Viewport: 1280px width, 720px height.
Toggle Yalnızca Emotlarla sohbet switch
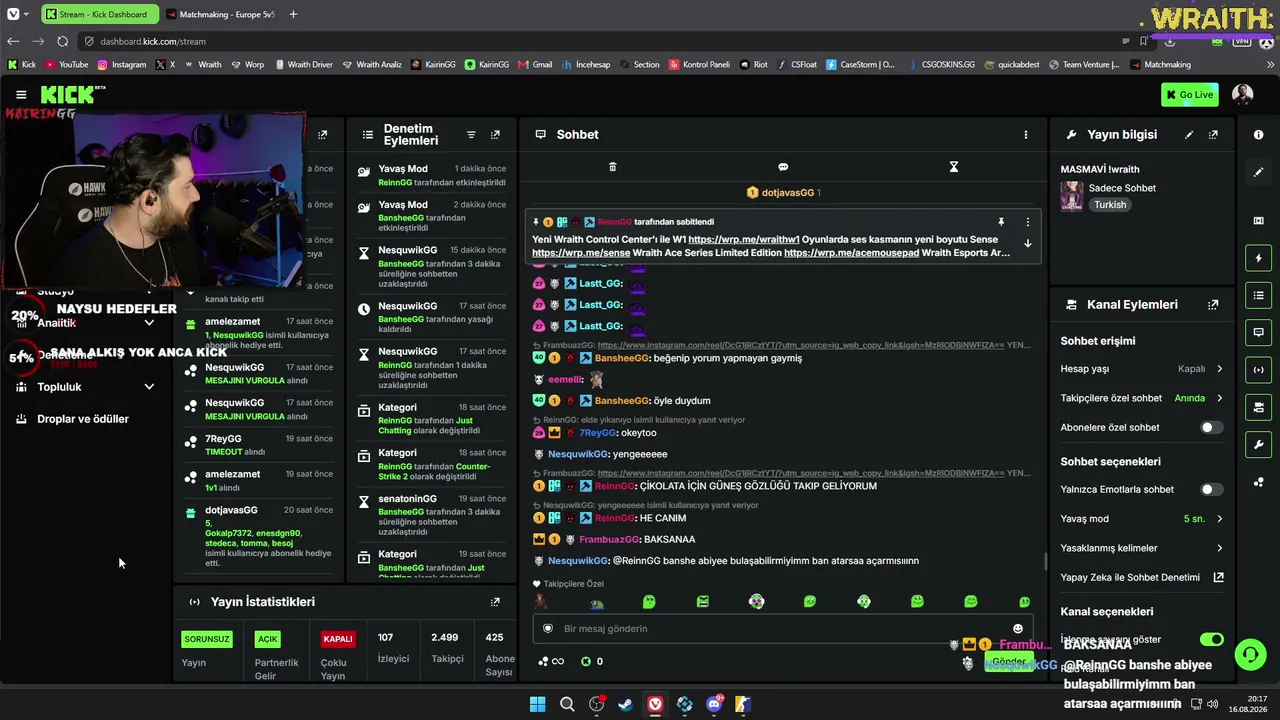point(1211,490)
